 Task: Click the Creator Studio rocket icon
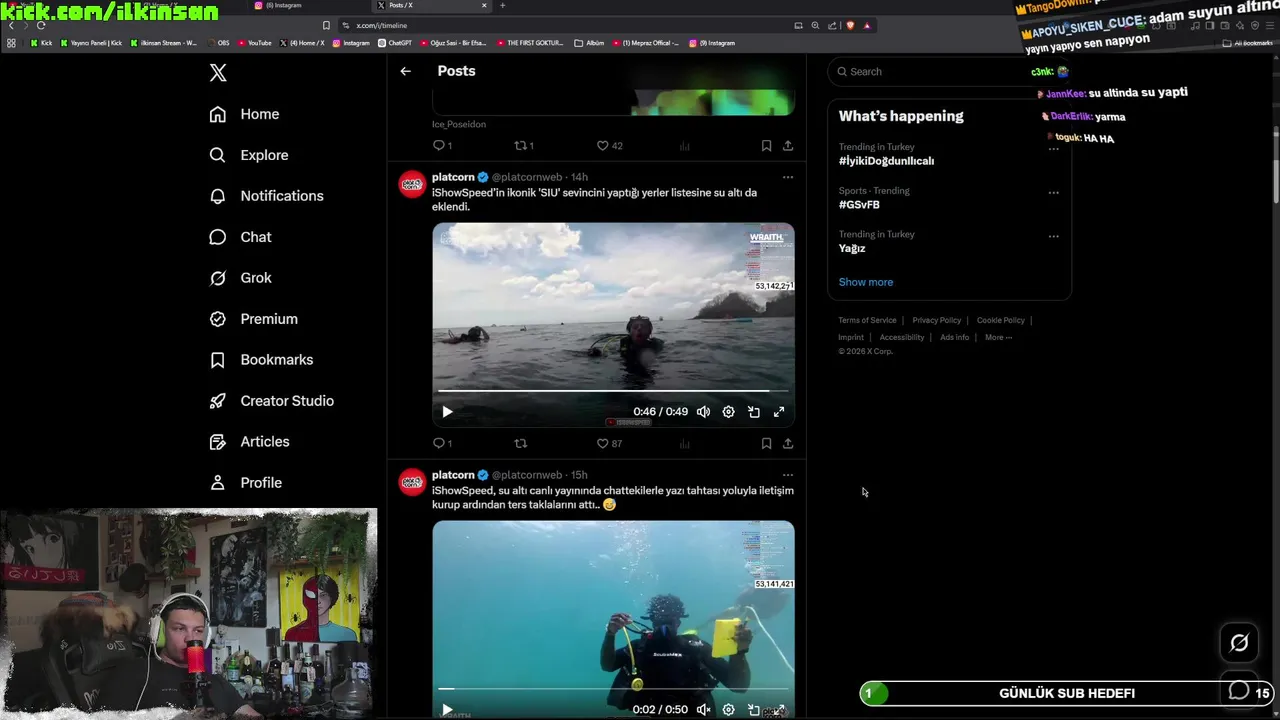coord(217,401)
